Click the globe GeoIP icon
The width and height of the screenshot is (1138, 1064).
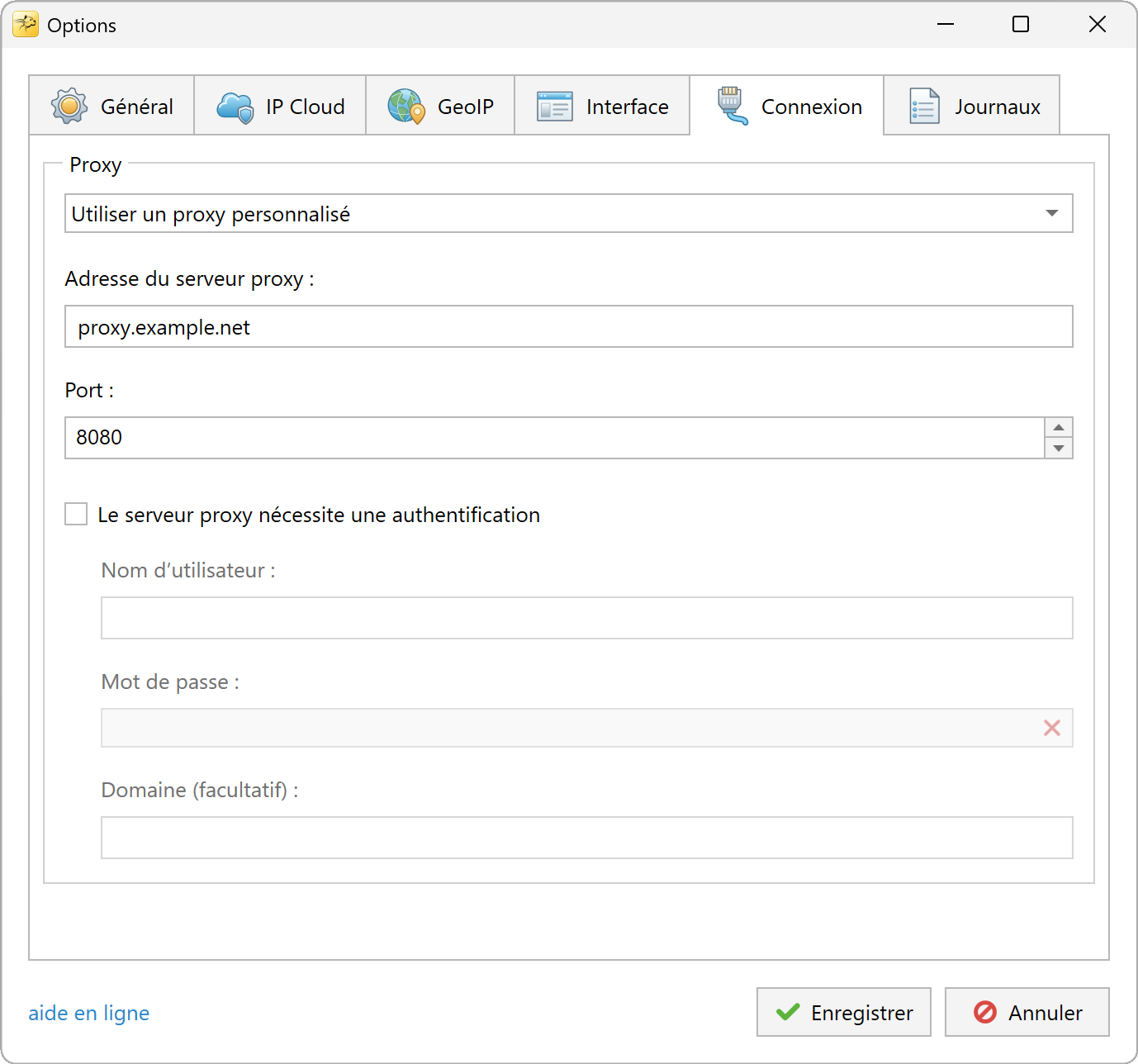[406, 107]
